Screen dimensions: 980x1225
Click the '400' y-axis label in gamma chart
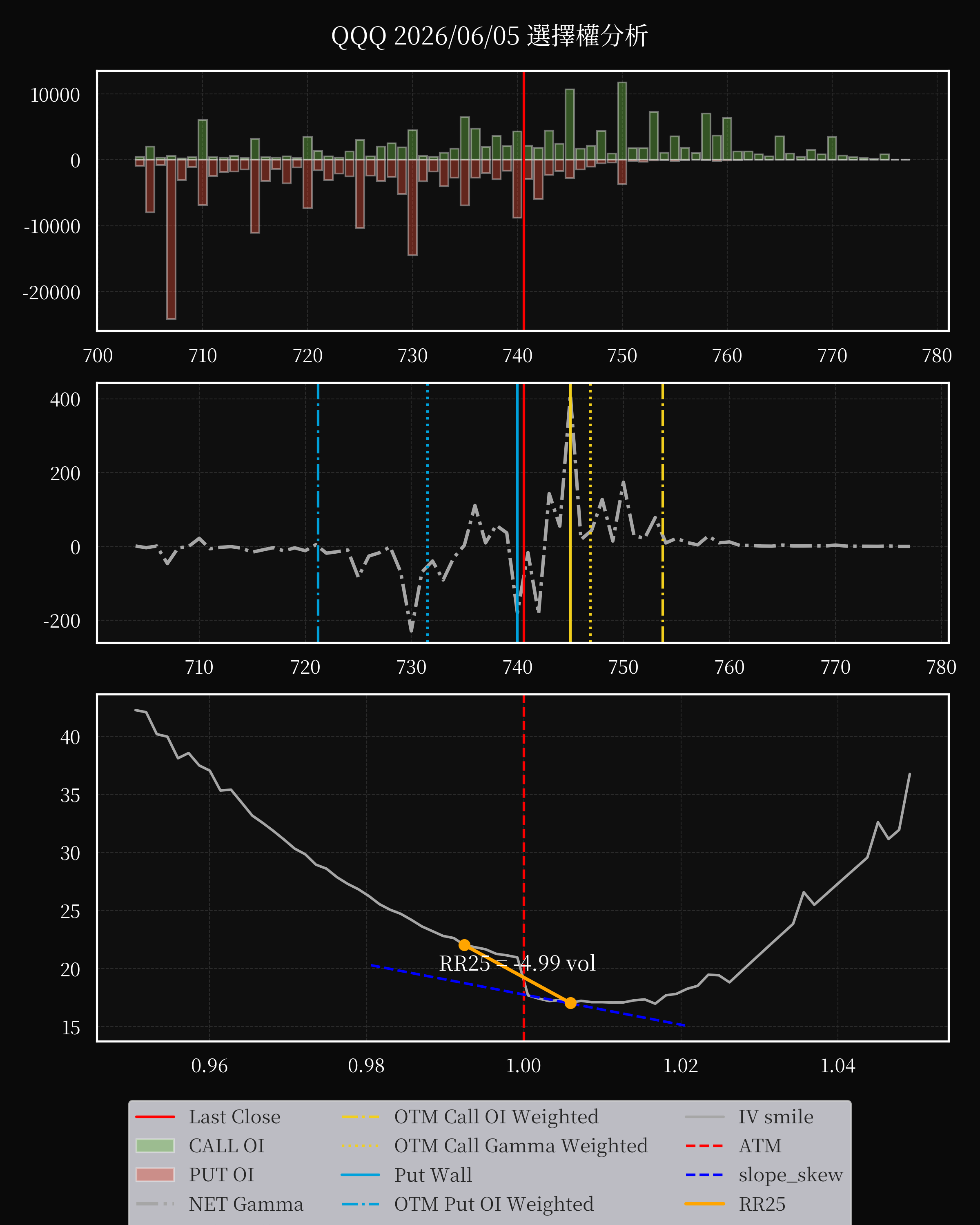(65, 400)
